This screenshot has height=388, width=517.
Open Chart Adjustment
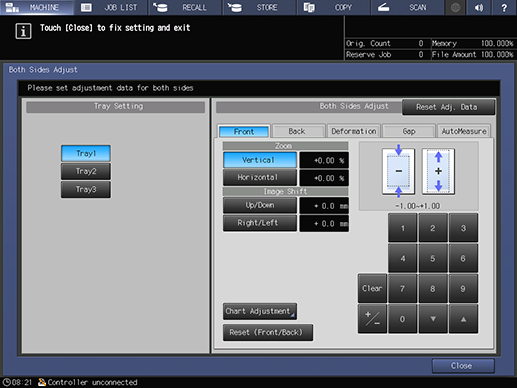coord(260,311)
